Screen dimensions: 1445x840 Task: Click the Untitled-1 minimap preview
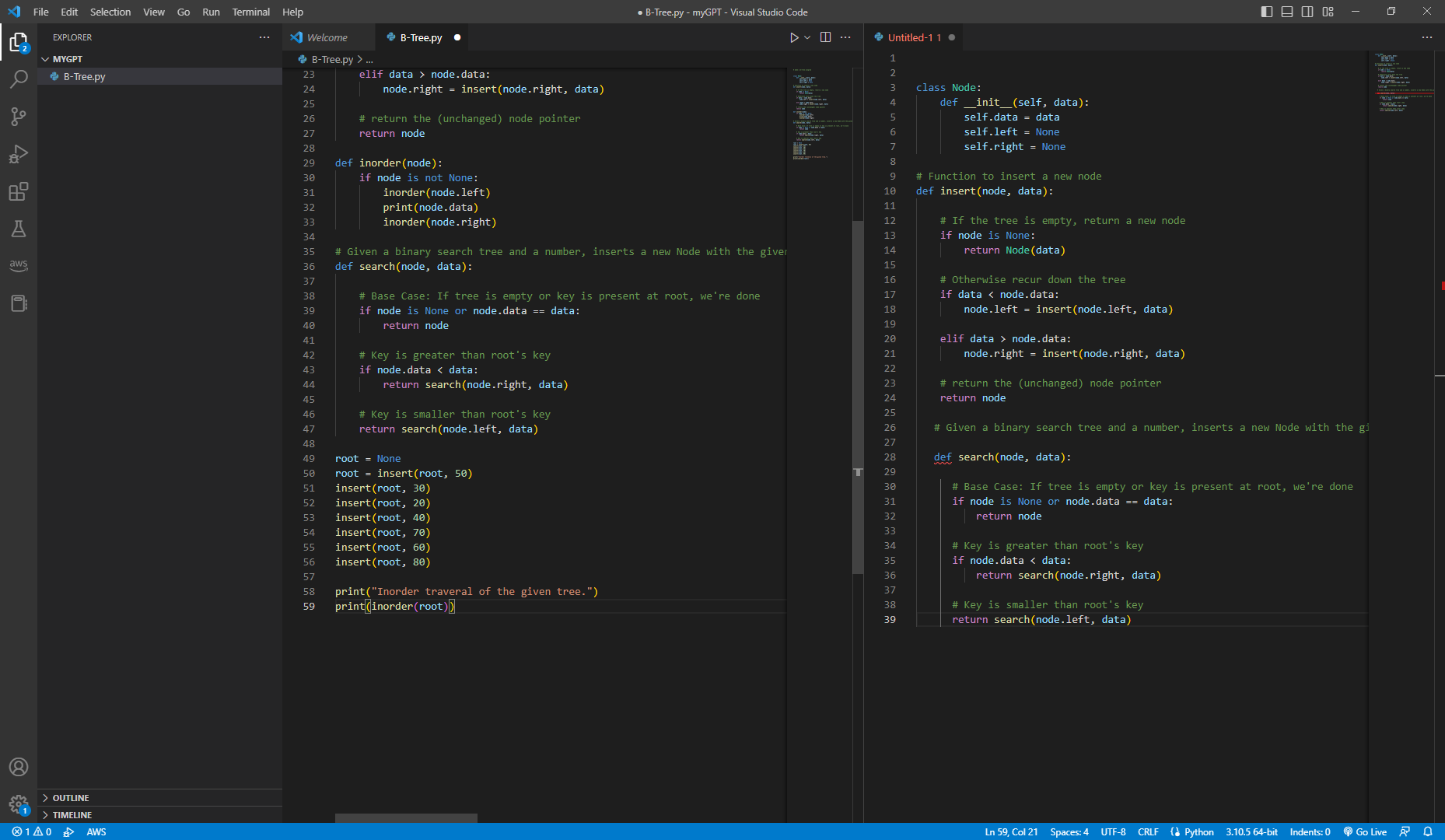pos(1400,82)
